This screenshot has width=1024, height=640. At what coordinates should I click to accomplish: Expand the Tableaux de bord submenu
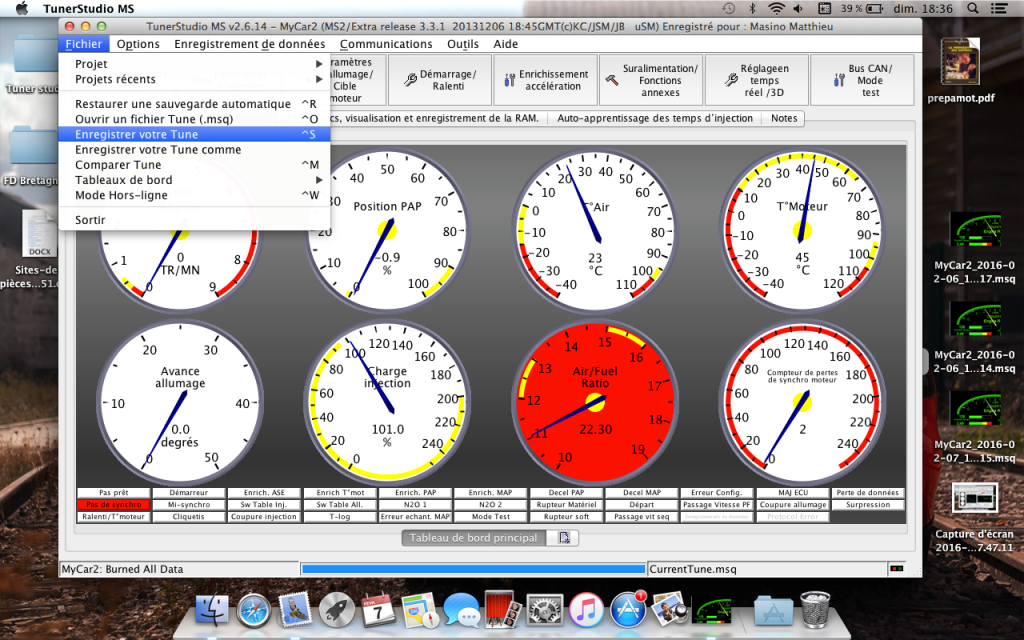194,180
